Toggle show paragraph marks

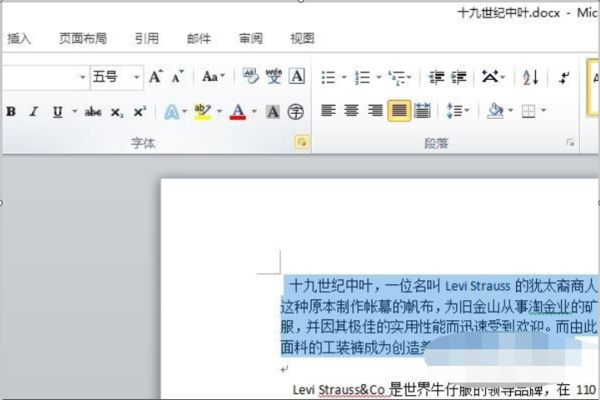pos(564,78)
